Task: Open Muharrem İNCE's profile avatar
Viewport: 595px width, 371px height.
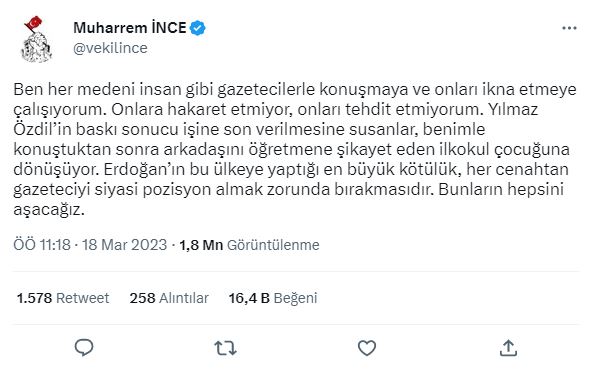Action: (x=36, y=39)
